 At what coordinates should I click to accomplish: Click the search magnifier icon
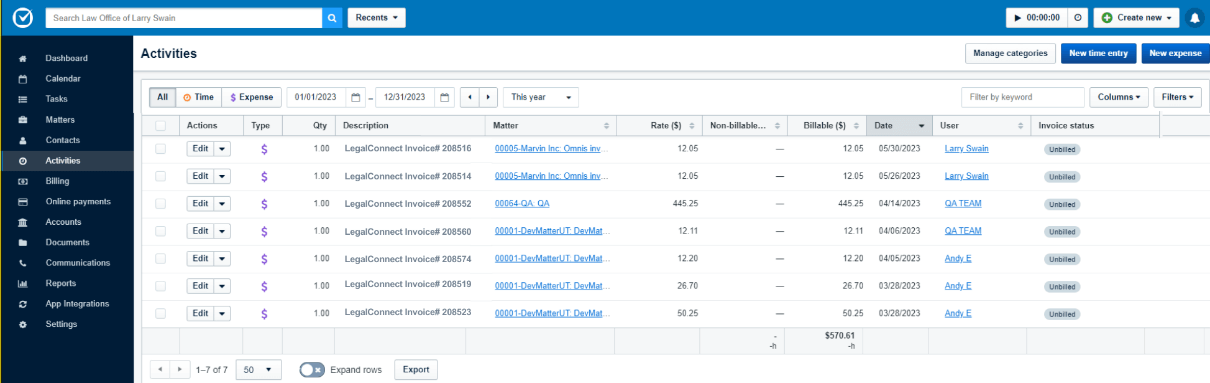tap(332, 18)
